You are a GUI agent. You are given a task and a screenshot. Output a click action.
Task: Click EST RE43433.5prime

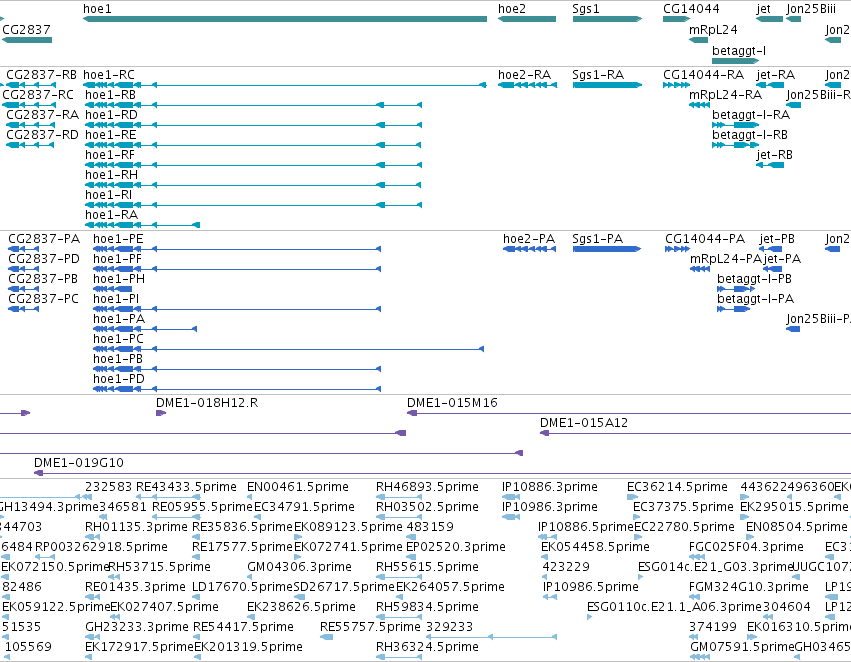point(186,487)
